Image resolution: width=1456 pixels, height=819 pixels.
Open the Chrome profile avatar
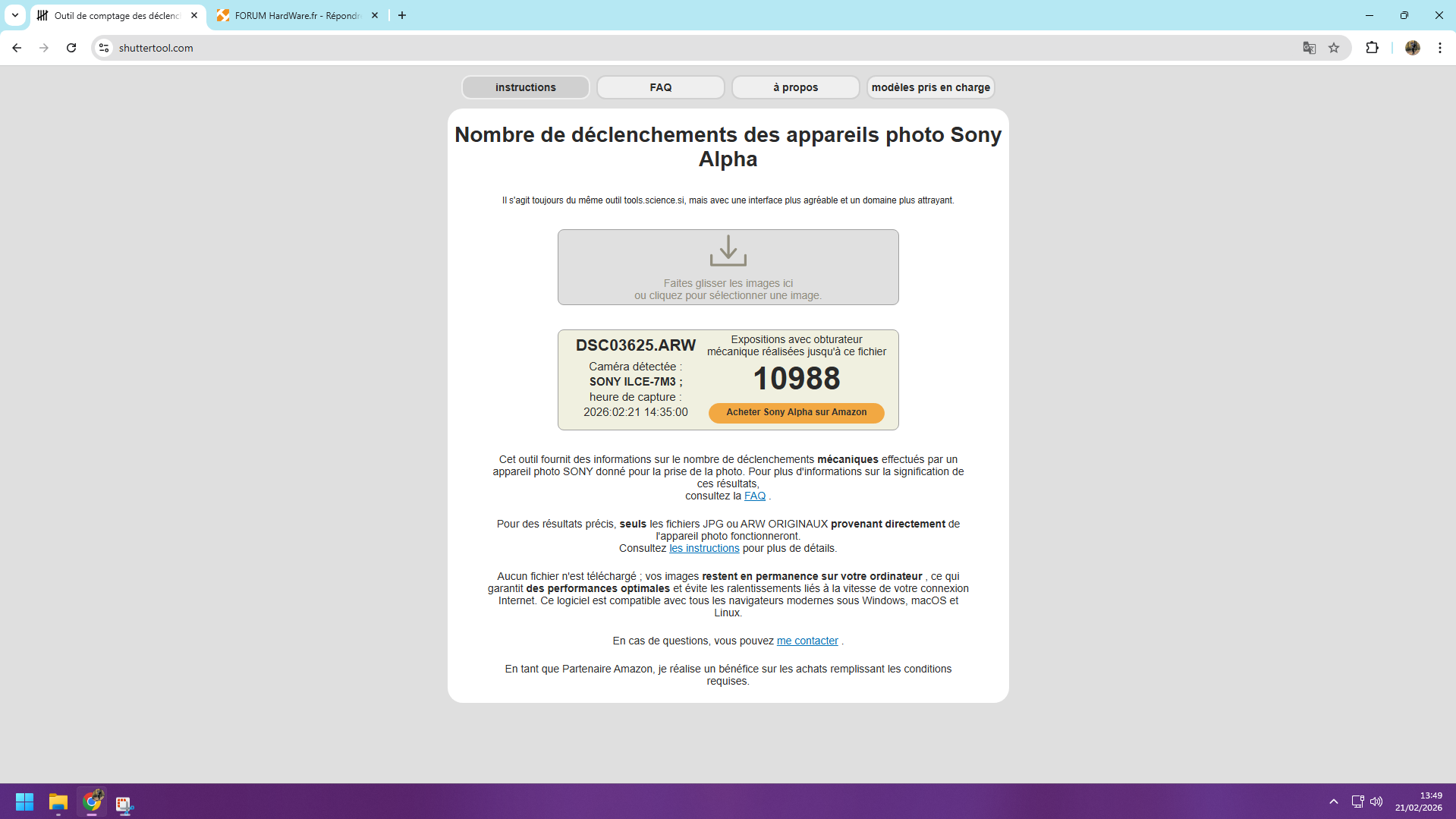click(x=1412, y=48)
